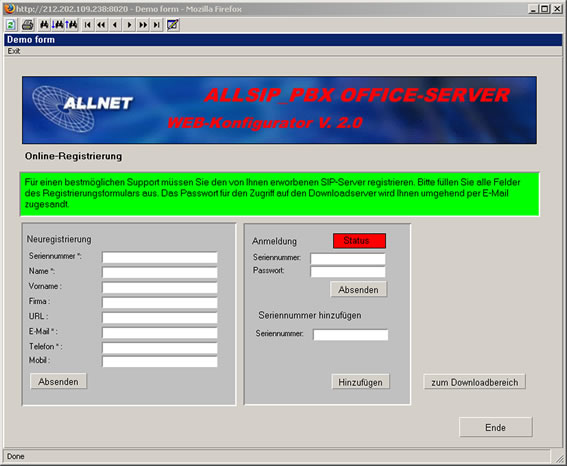Click Absenden button under Neuregistrierung
This screenshot has width=567, height=466.
(x=58, y=381)
